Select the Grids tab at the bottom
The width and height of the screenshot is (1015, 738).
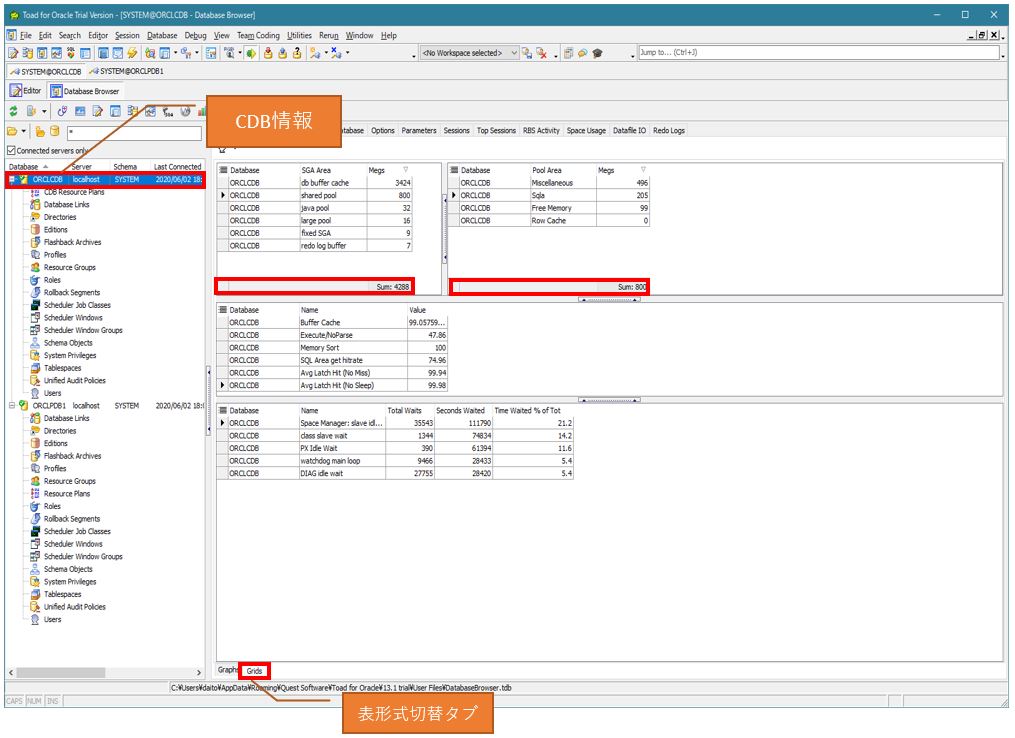click(x=254, y=671)
